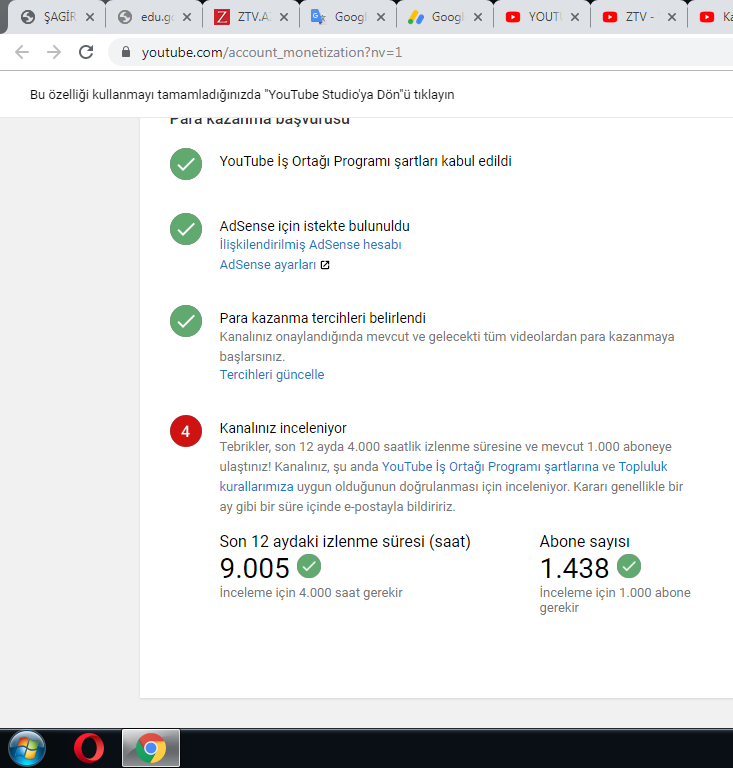Click the green checkmark beside AdSense için istekte bulunuldu

coord(186,229)
